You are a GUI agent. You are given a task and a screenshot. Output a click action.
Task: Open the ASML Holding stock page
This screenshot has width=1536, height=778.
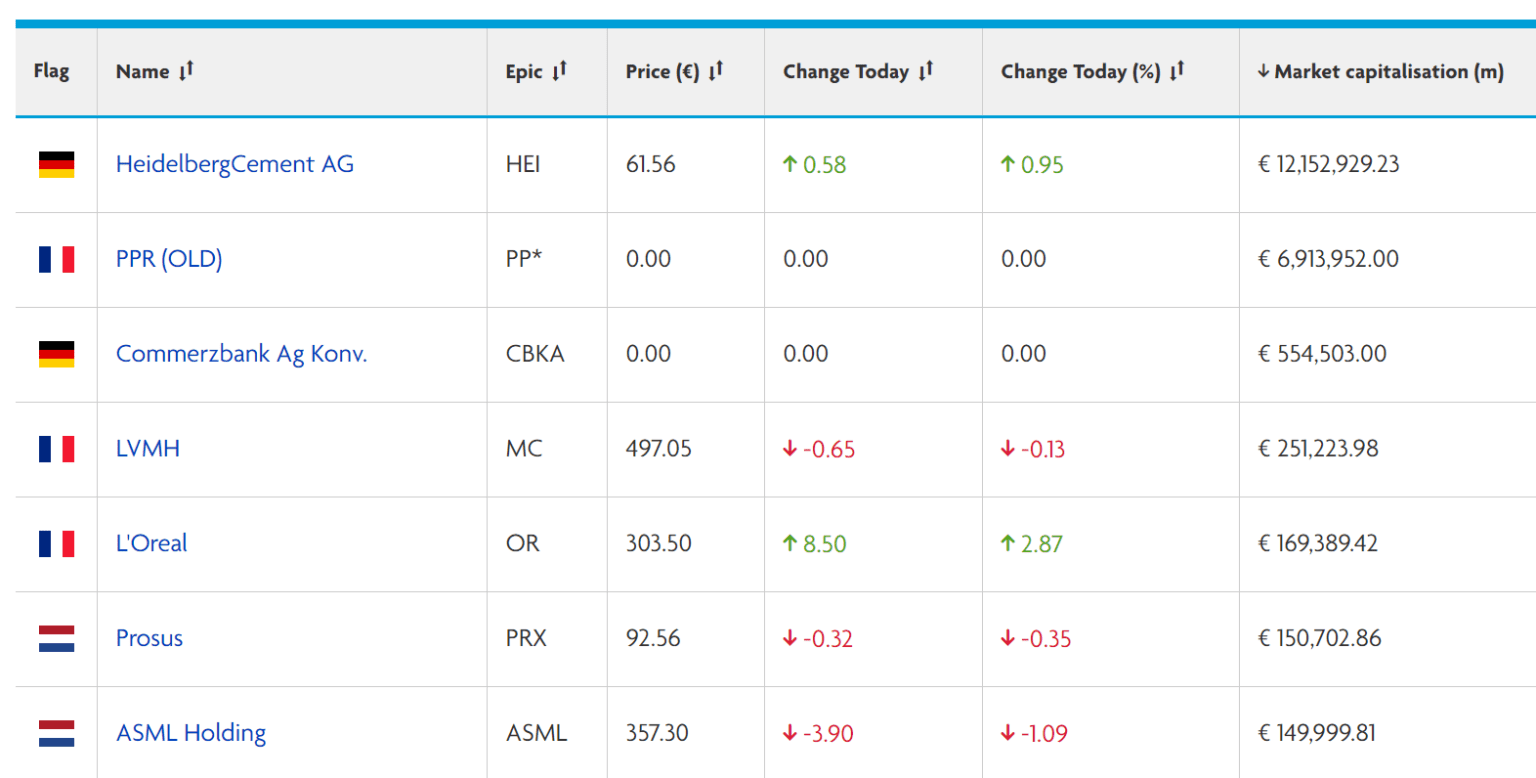191,733
